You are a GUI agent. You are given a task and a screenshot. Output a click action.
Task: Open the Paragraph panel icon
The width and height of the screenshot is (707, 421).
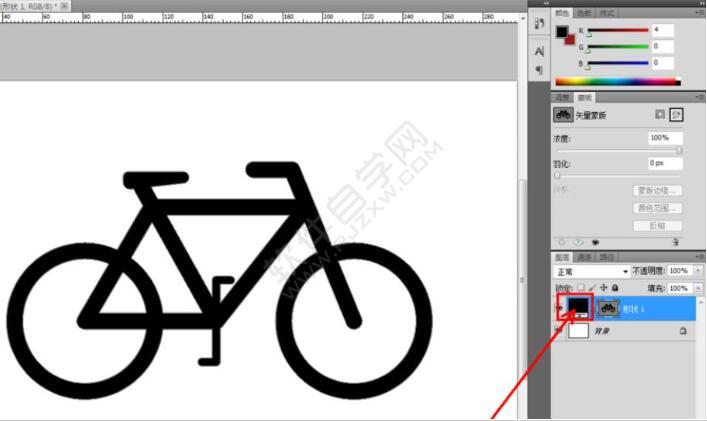click(539, 70)
